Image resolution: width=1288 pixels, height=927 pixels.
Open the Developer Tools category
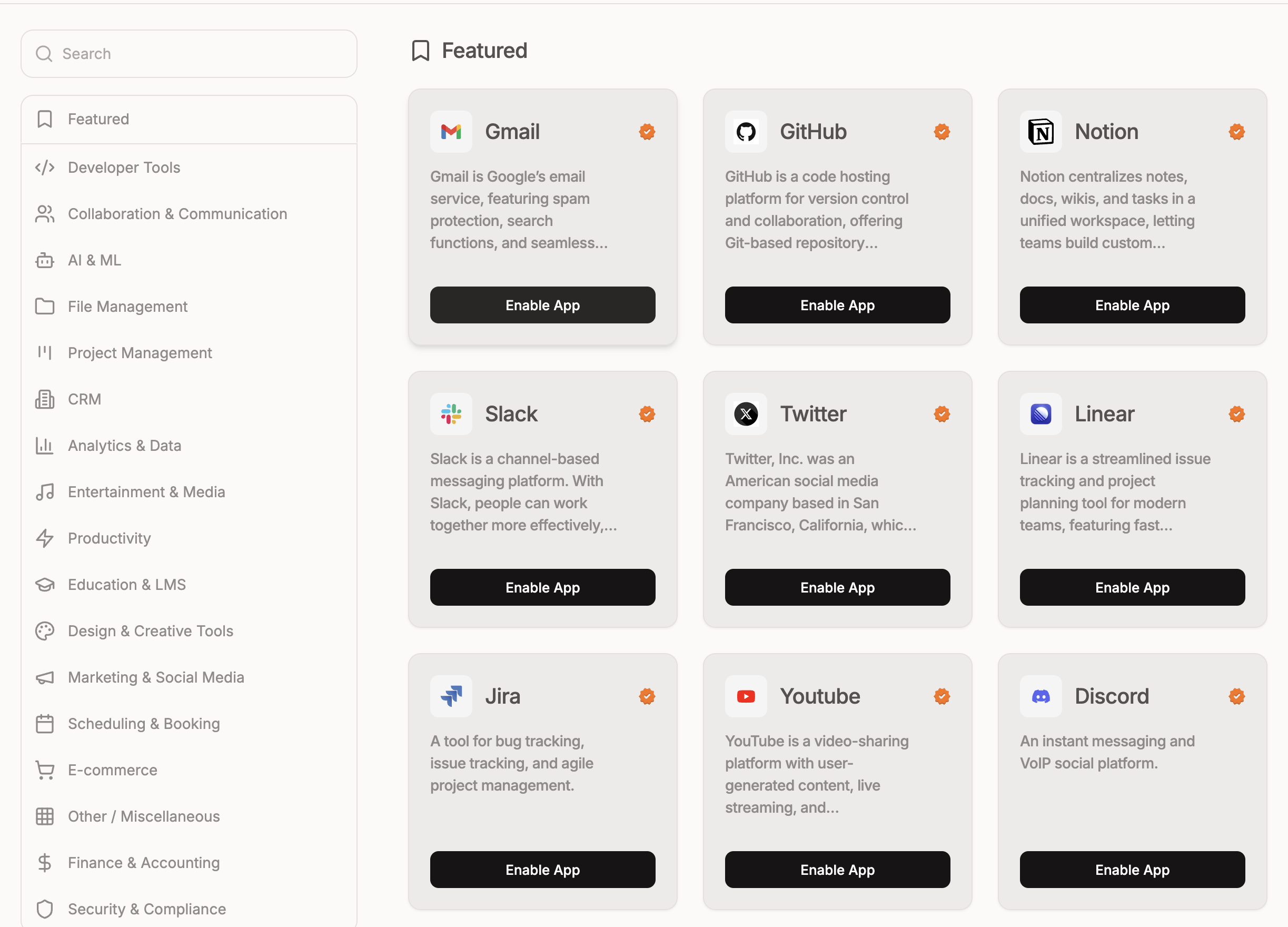tap(124, 167)
